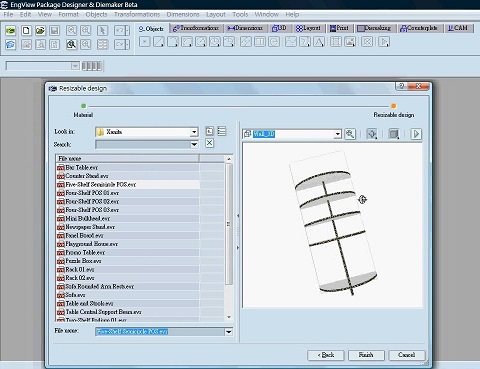The width and height of the screenshot is (480, 369).
Task: Click the barcode-like icon beside empty combo box
Action: click(92, 66)
